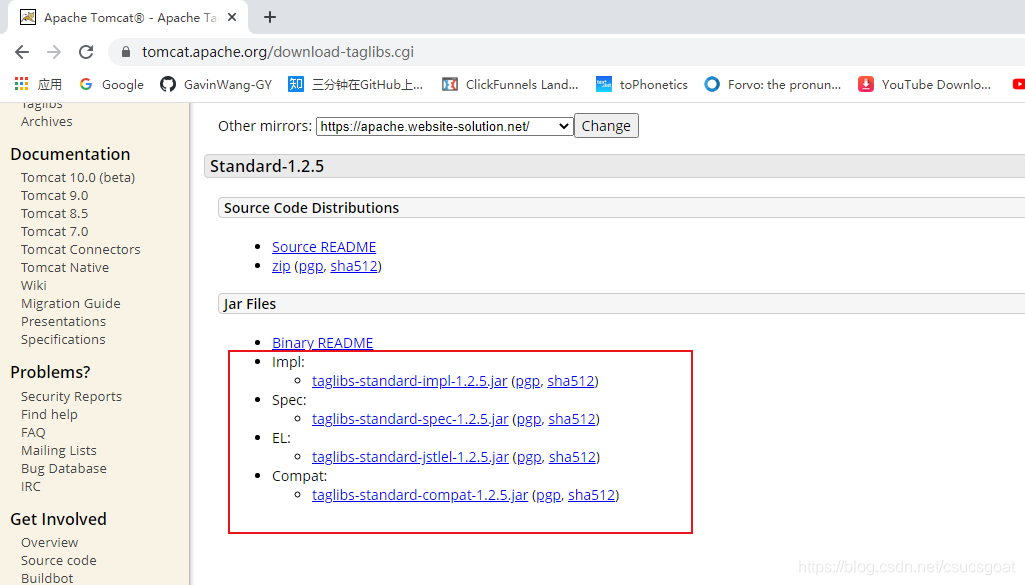The image size is (1025, 585).
Task: Open the toPhonetics bookmark
Action: coord(642,84)
